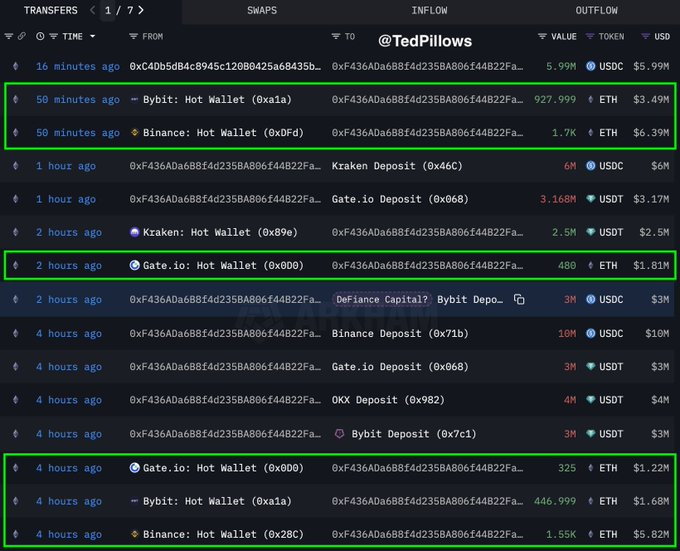680x551 pixels.
Task: Click Ethereum chain icon on OKX Deposit row
Action: 16,400
